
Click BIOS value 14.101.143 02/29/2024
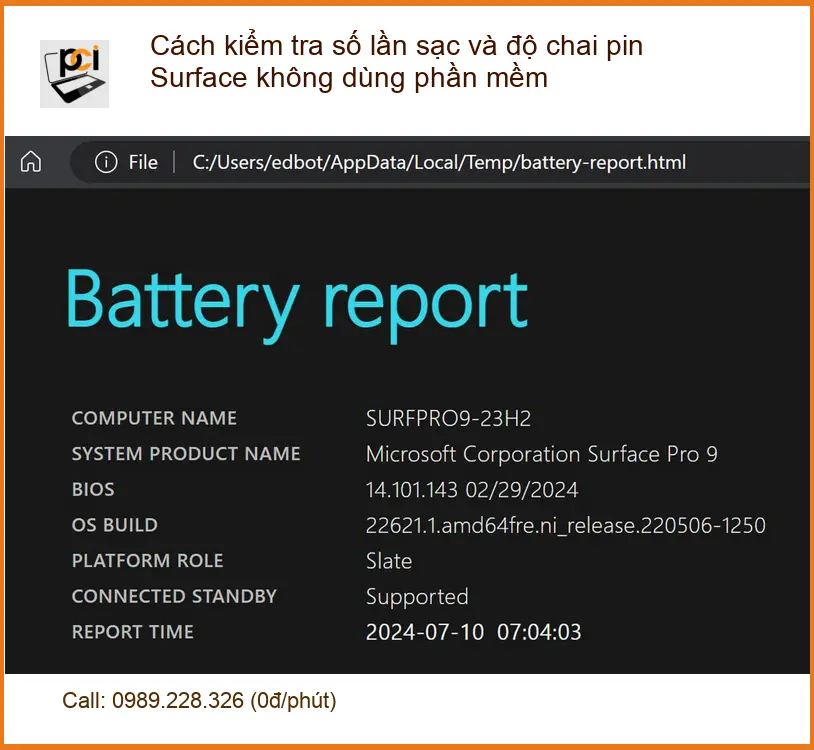click(x=472, y=490)
